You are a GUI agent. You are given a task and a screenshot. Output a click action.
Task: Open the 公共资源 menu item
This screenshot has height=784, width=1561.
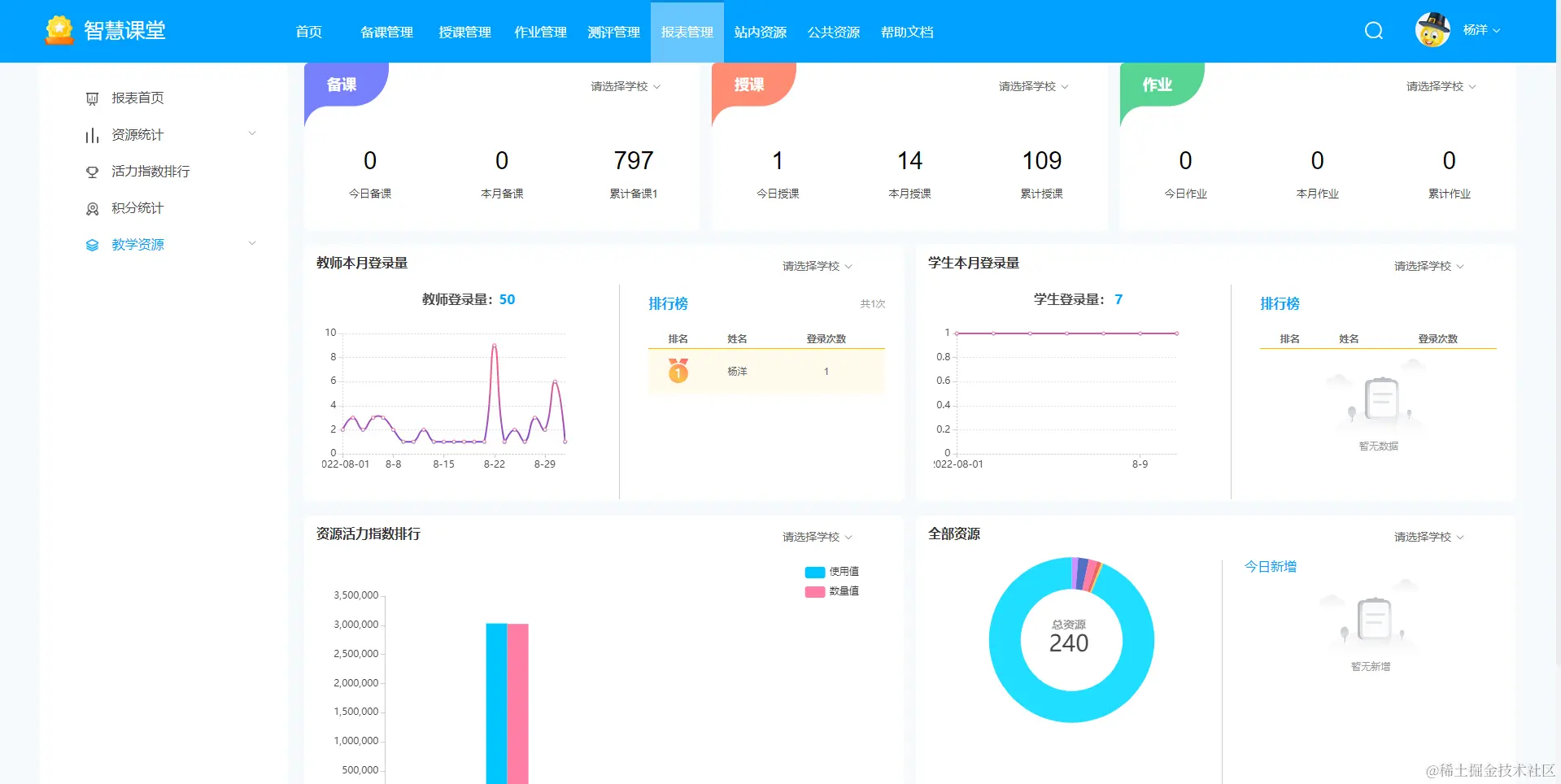coord(833,32)
